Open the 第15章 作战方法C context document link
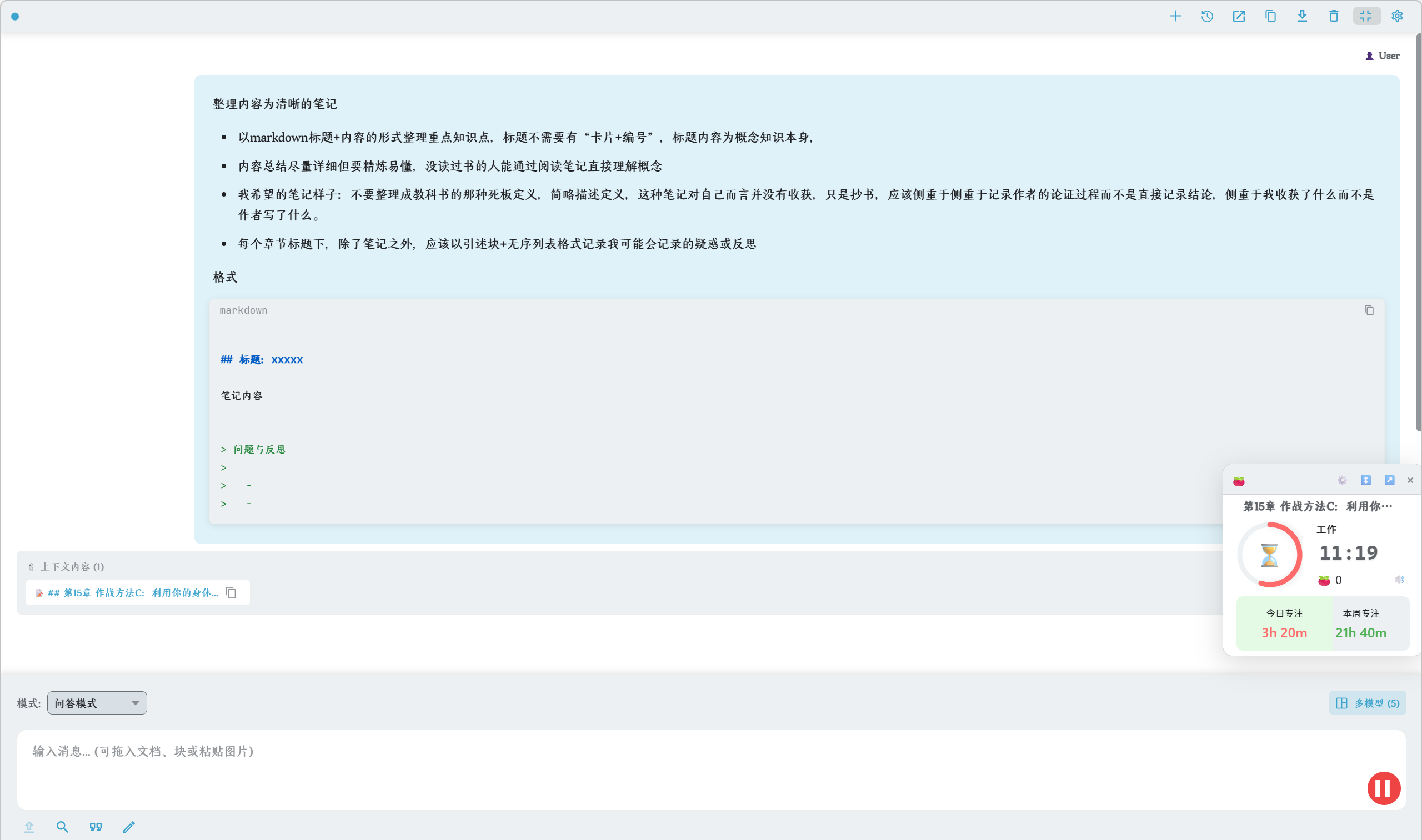Screen dimensions: 1422x840 tap(133, 592)
